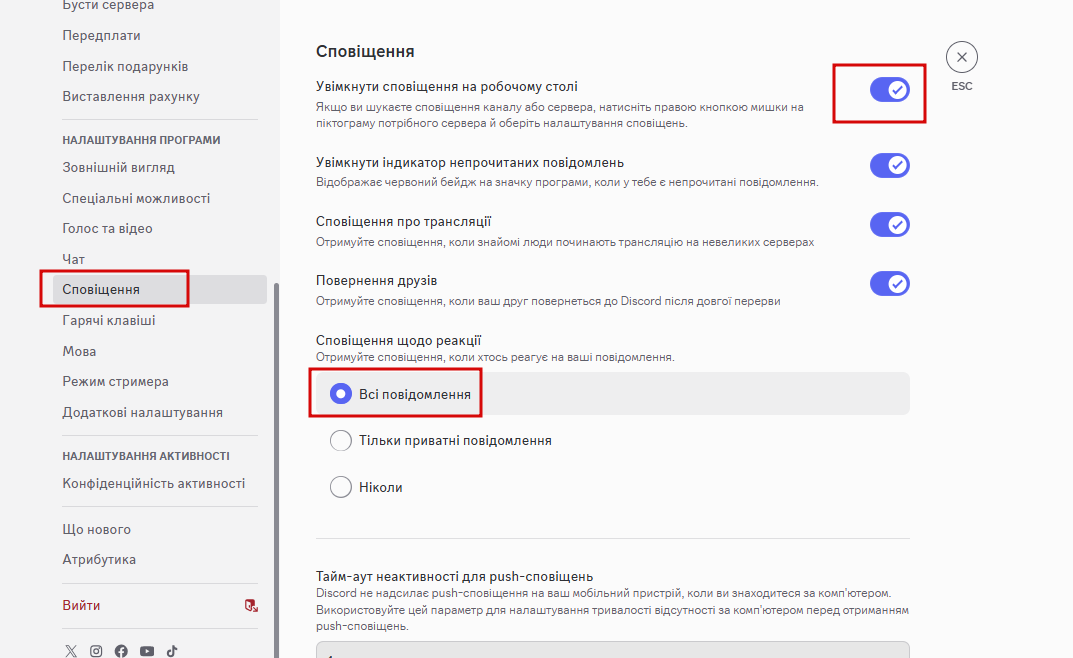Open the push inactivity timeout dropdown

(x=612, y=650)
